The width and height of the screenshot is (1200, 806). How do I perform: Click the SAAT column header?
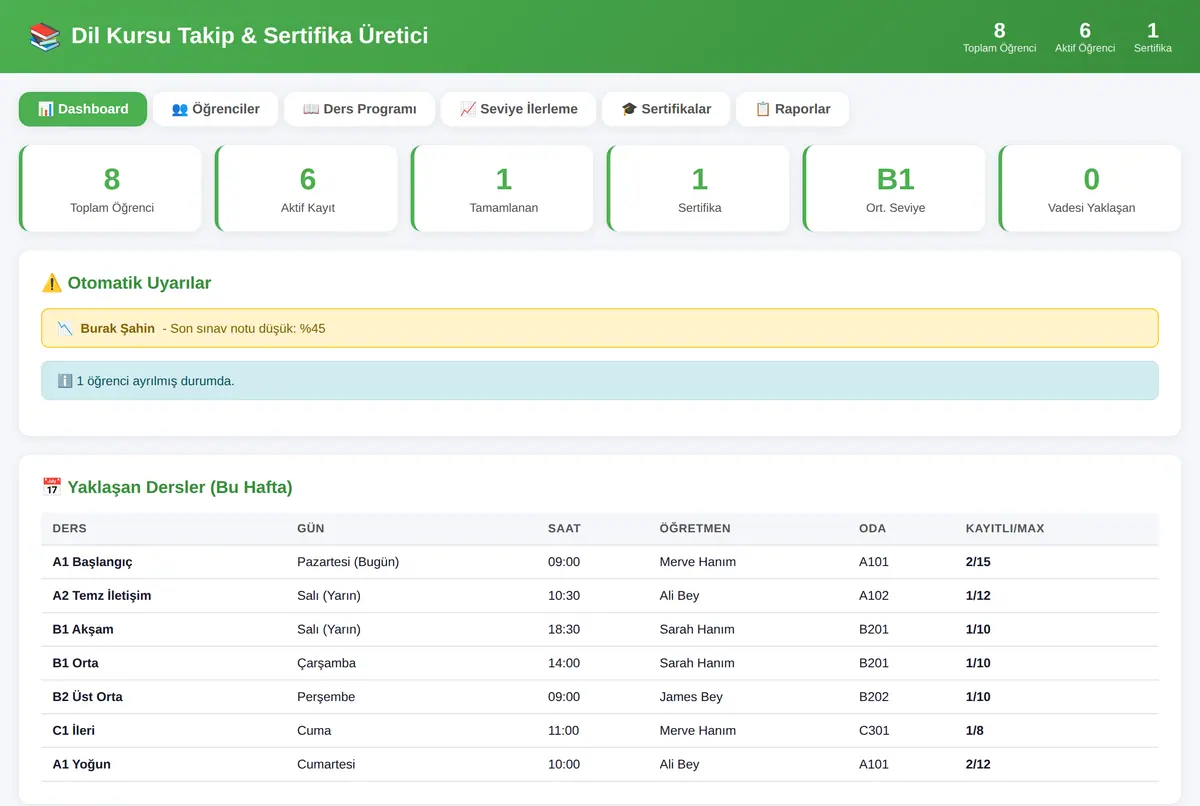(x=564, y=528)
